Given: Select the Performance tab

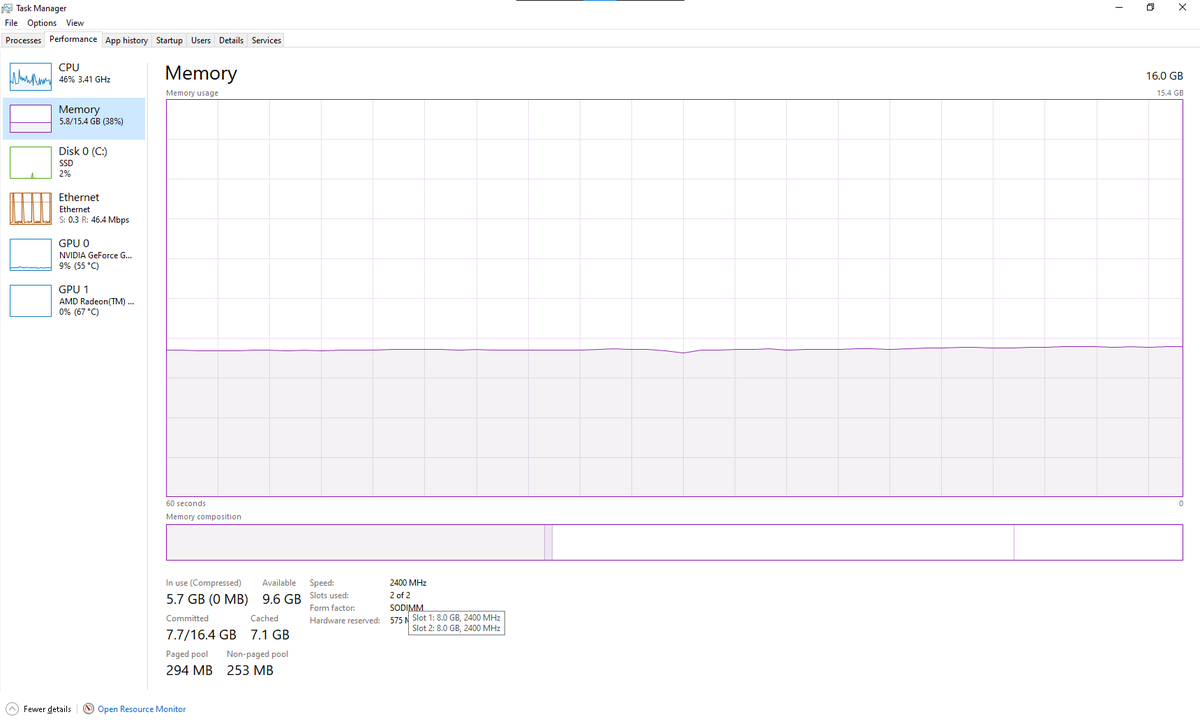Looking at the screenshot, I should coord(74,39).
